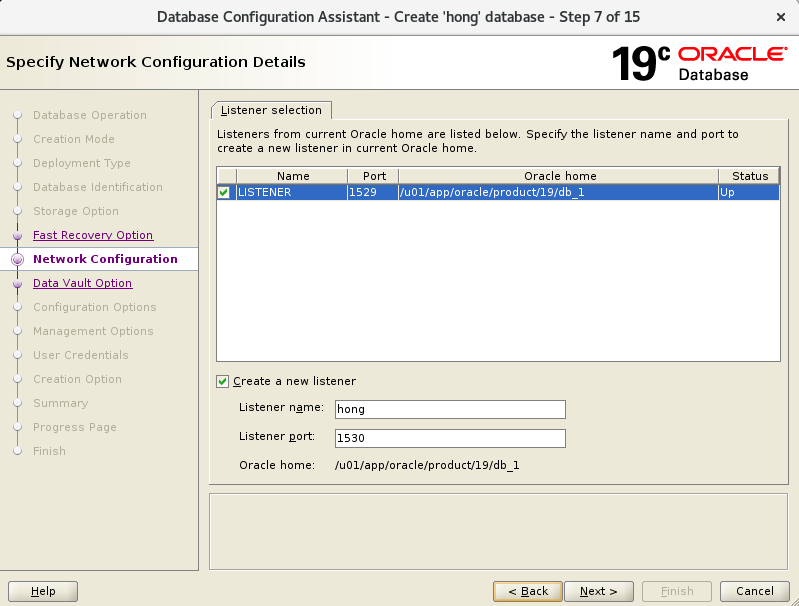Click the Creation Option step label
Screen dimensions: 799x606
(77, 379)
